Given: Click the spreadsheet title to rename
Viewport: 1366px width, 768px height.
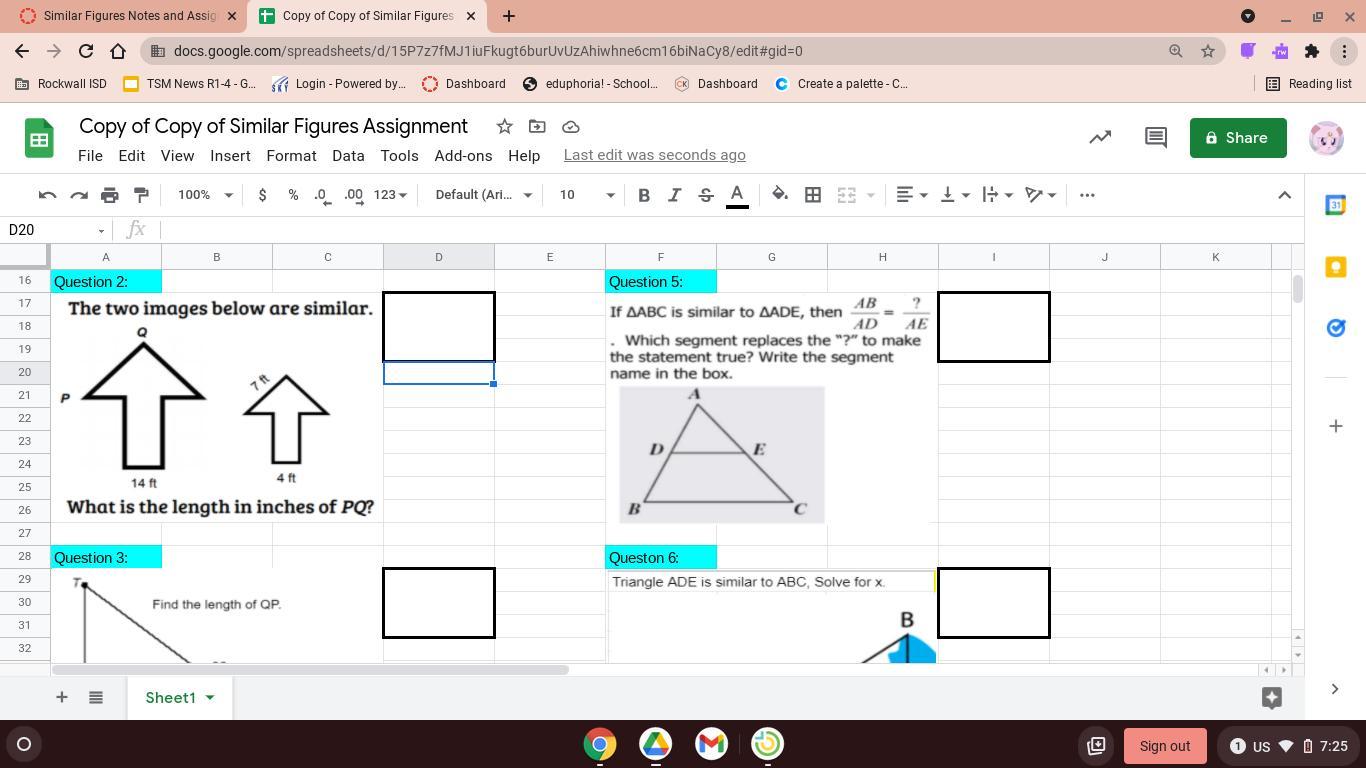Looking at the screenshot, I should [273, 126].
